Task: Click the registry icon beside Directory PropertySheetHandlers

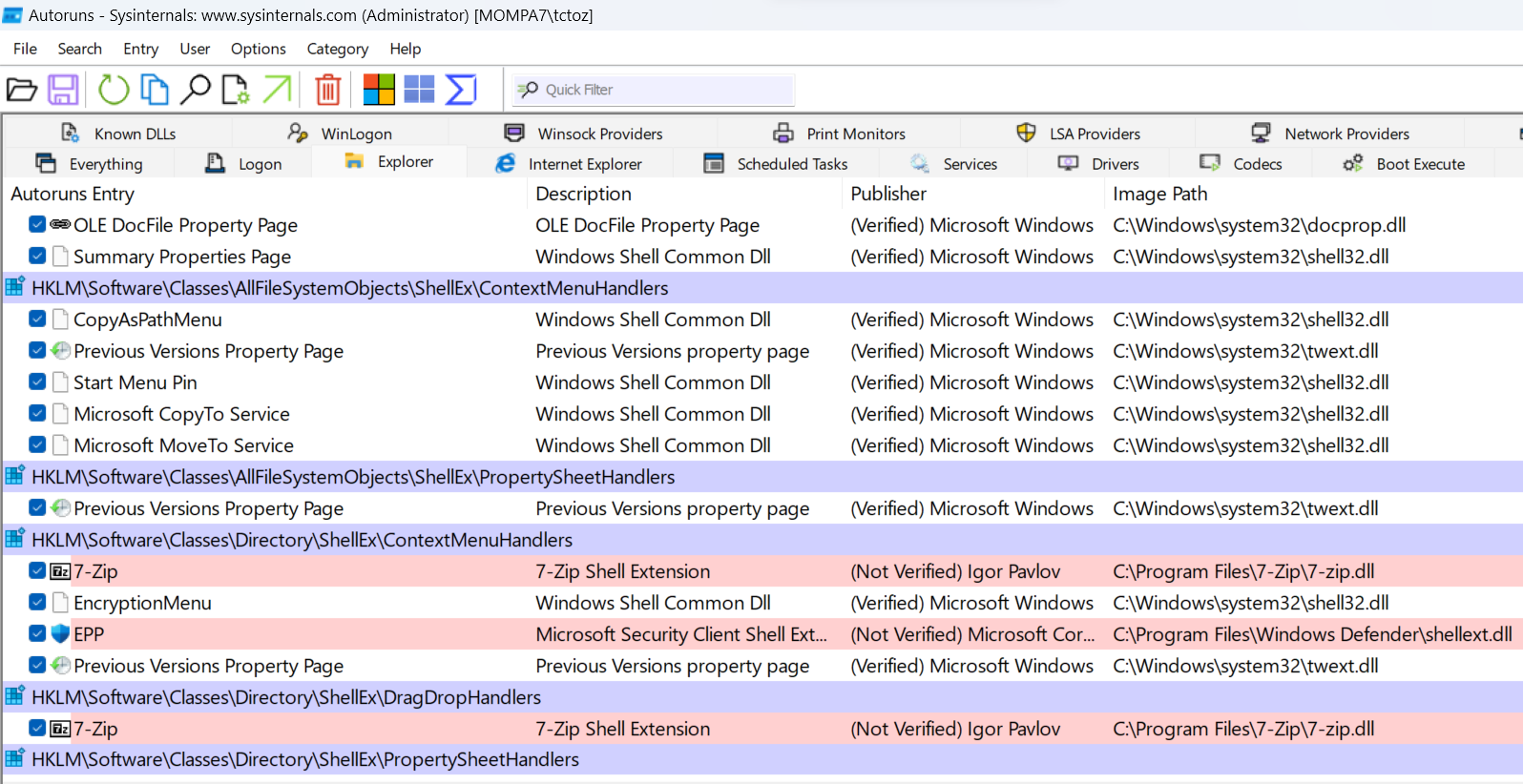Action: 15,758
